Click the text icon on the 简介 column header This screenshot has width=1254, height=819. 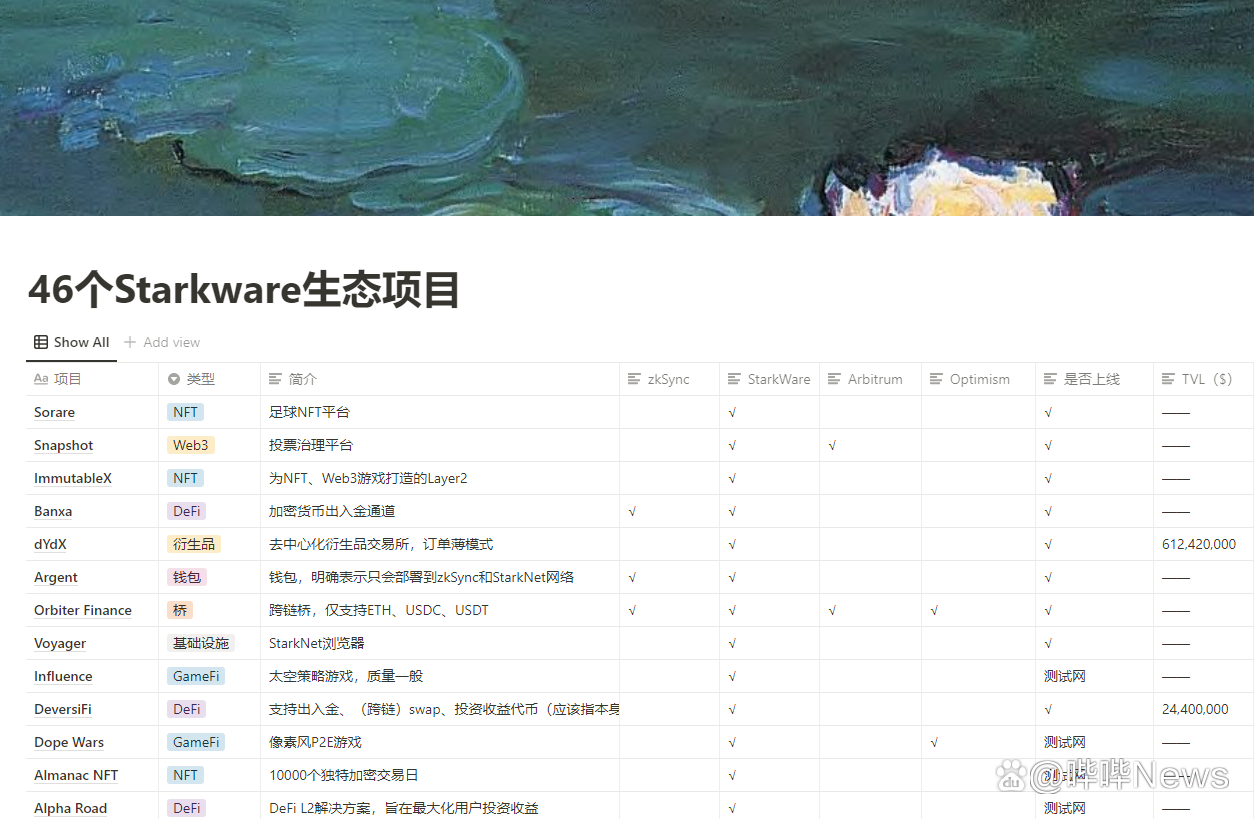click(x=277, y=379)
